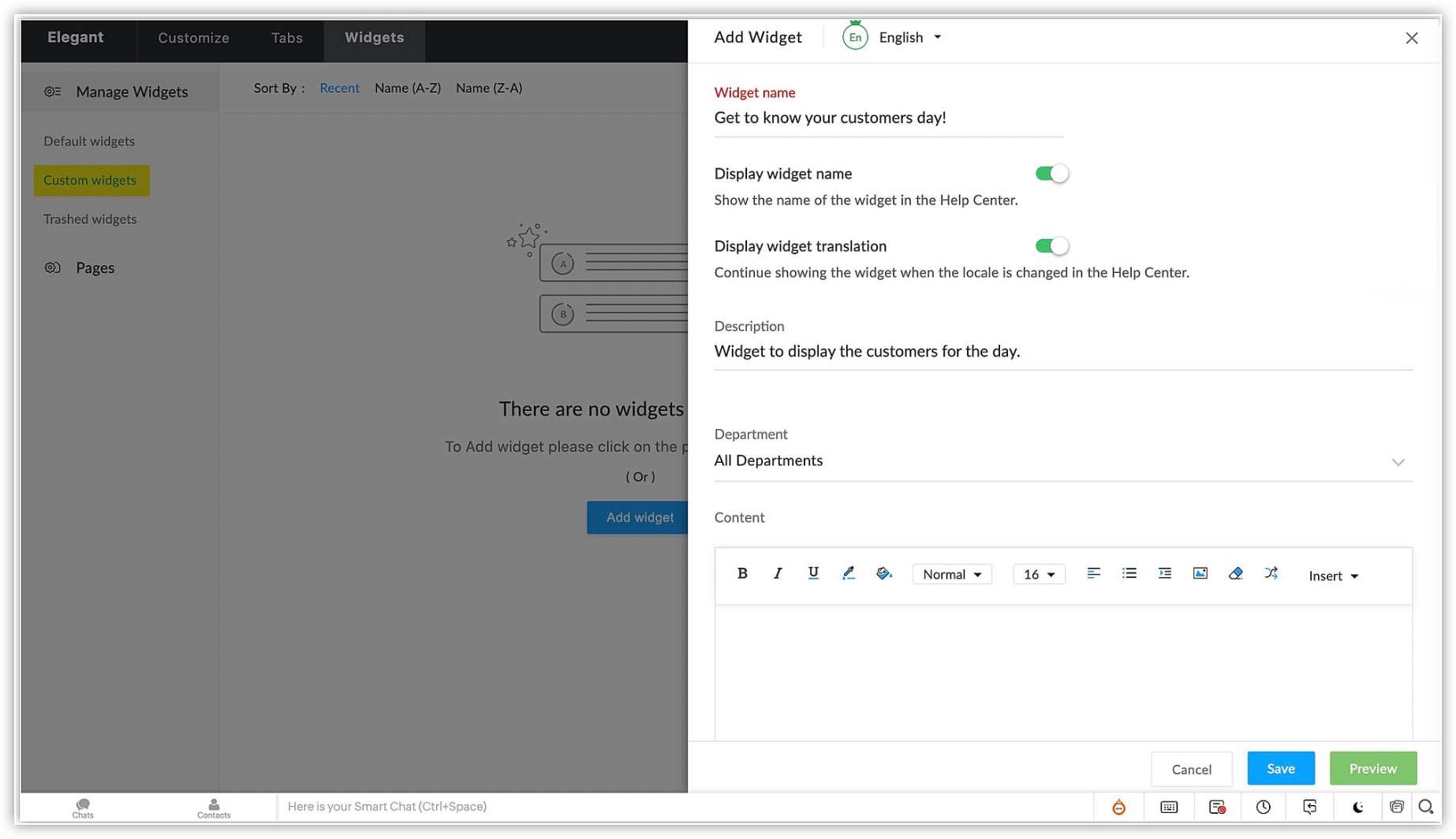The width and height of the screenshot is (1456, 839).
Task: Toggle night mode moon icon in the bottom bar
Action: pyautogui.click(x=1357, y=807)
